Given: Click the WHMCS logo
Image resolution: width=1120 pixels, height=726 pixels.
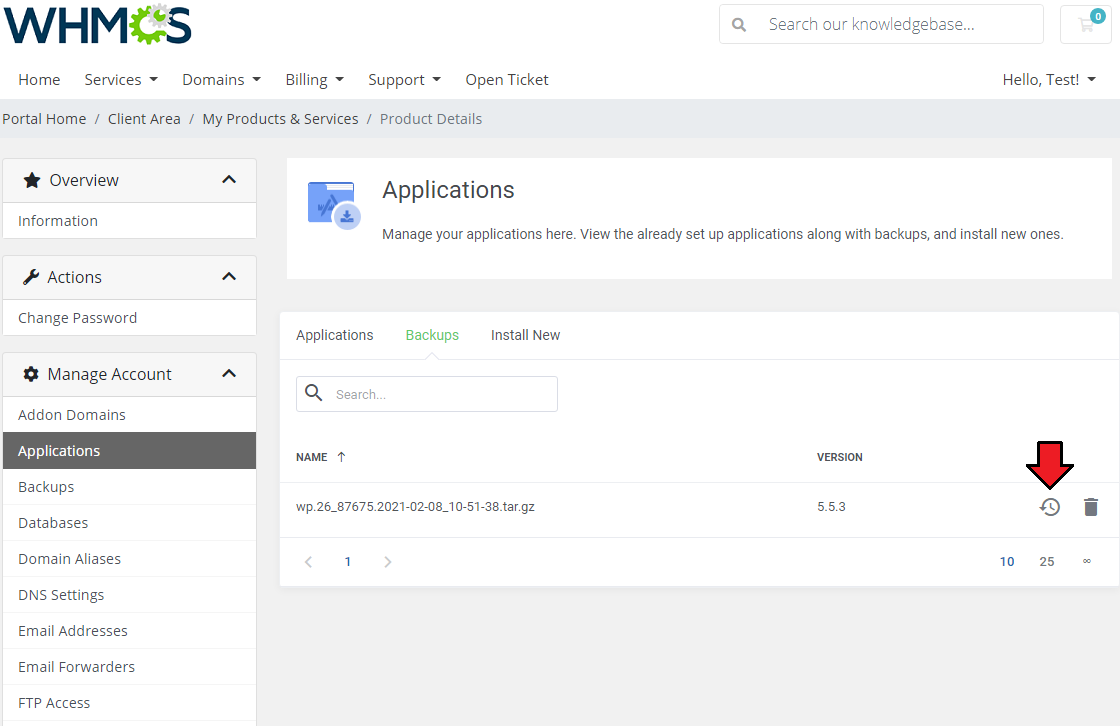Looking at the screenshot, I should [98, 24].
